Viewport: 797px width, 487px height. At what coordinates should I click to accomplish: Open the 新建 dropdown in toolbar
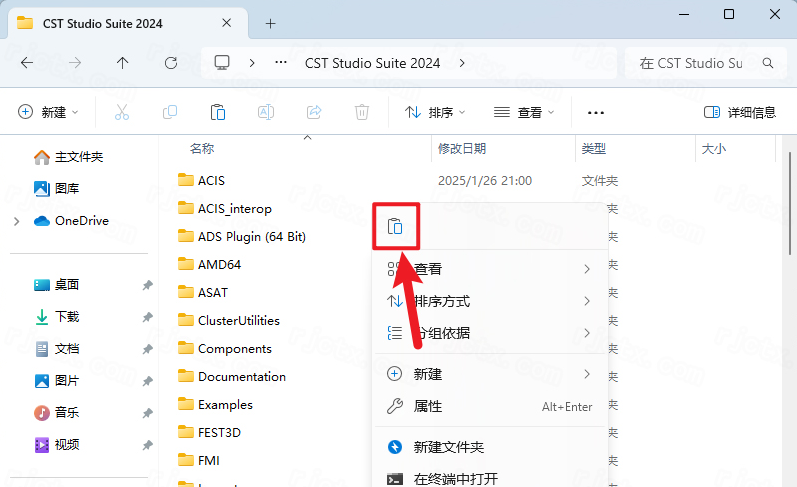pyautogui.click(x=48, y=113)
